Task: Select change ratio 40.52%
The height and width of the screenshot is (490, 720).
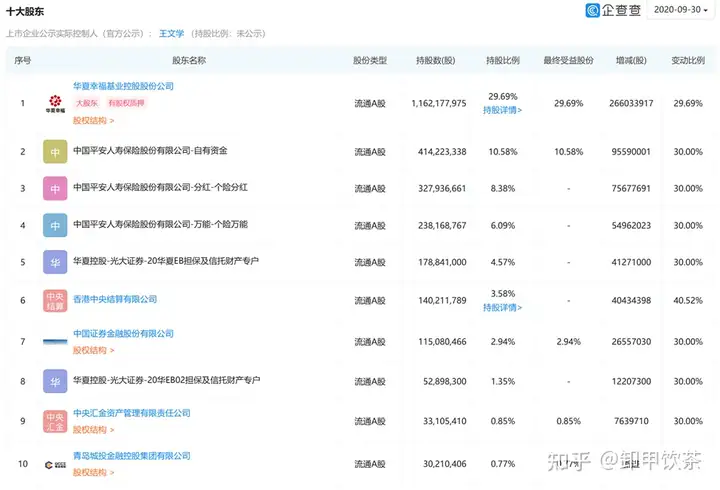Action: 688,300
